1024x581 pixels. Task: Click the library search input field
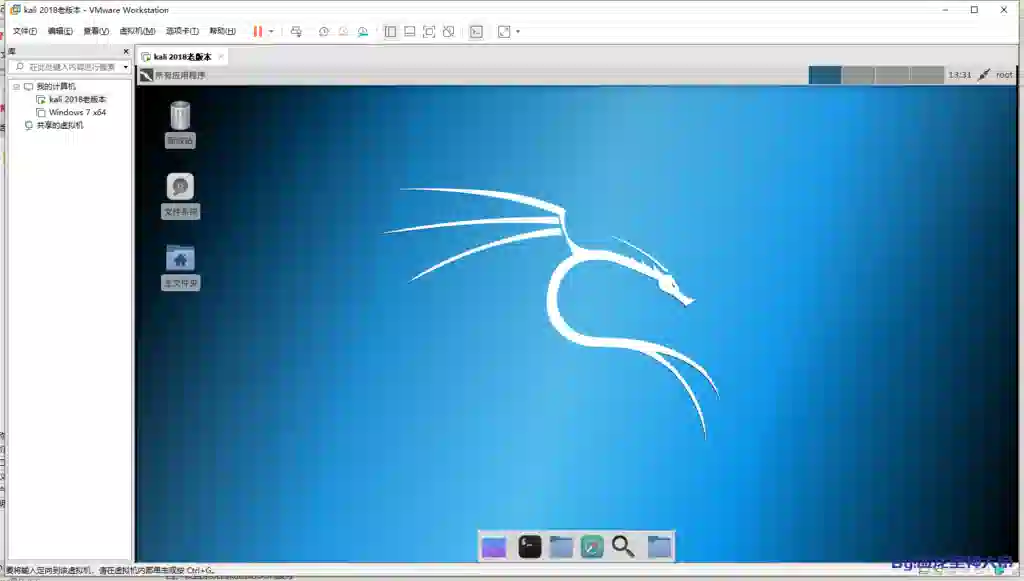pyautogui.click(x=67, y=67)
